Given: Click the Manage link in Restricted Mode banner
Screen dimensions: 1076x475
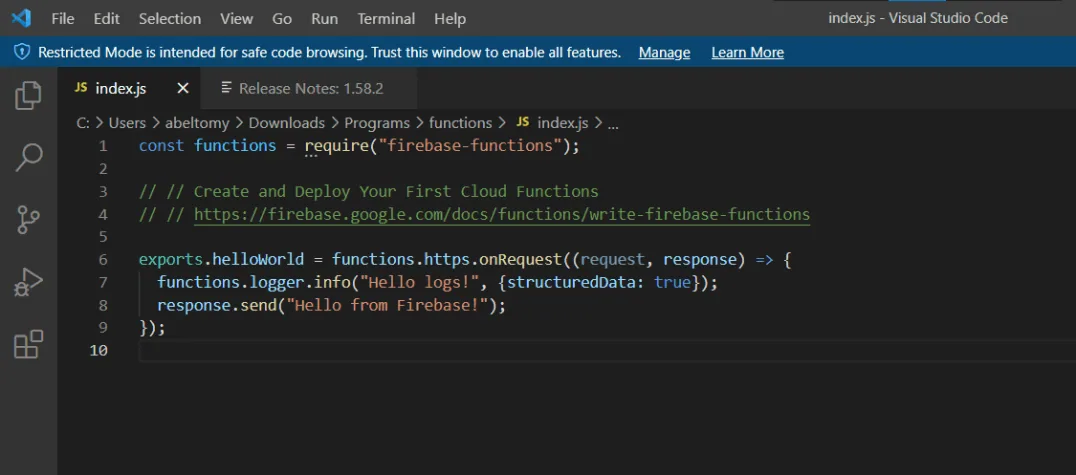Looking at the screenshot, I should [x=664, y=52].
